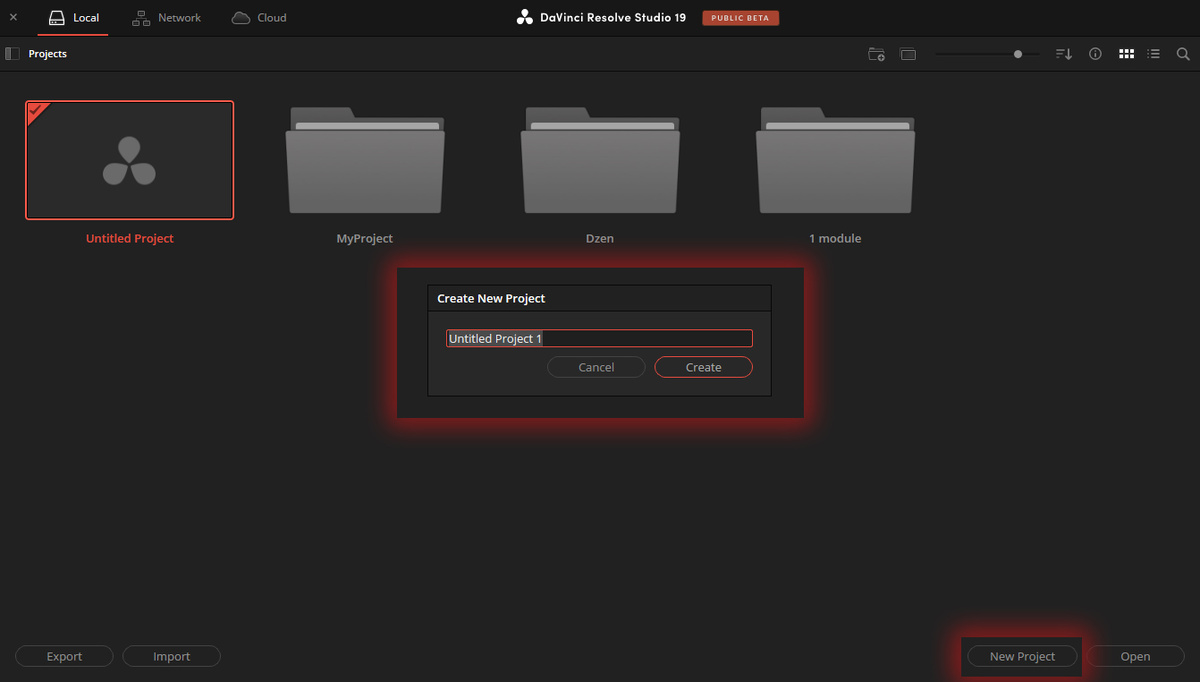Open the sort order options
The width and height of the screenshot is (1200, 682).
pos(1064,54)
